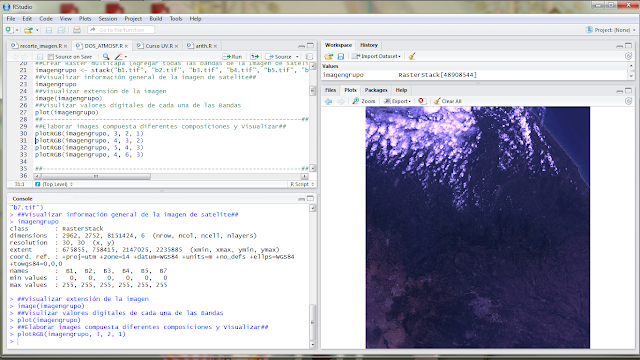
Task: Minimize the source editor pane
Action: [301, 46]
